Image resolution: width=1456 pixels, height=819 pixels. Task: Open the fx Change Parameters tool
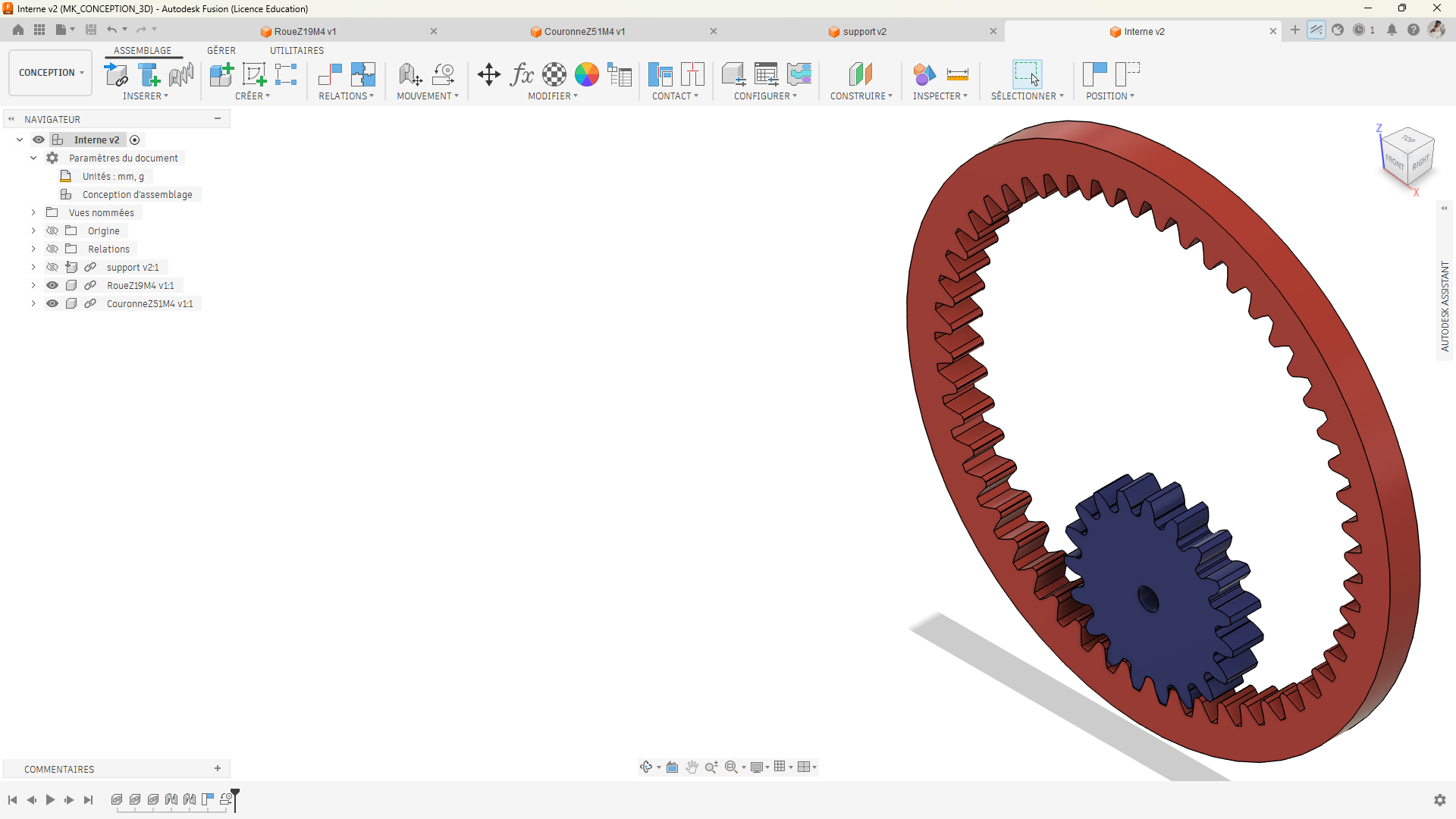click(522, 74)
